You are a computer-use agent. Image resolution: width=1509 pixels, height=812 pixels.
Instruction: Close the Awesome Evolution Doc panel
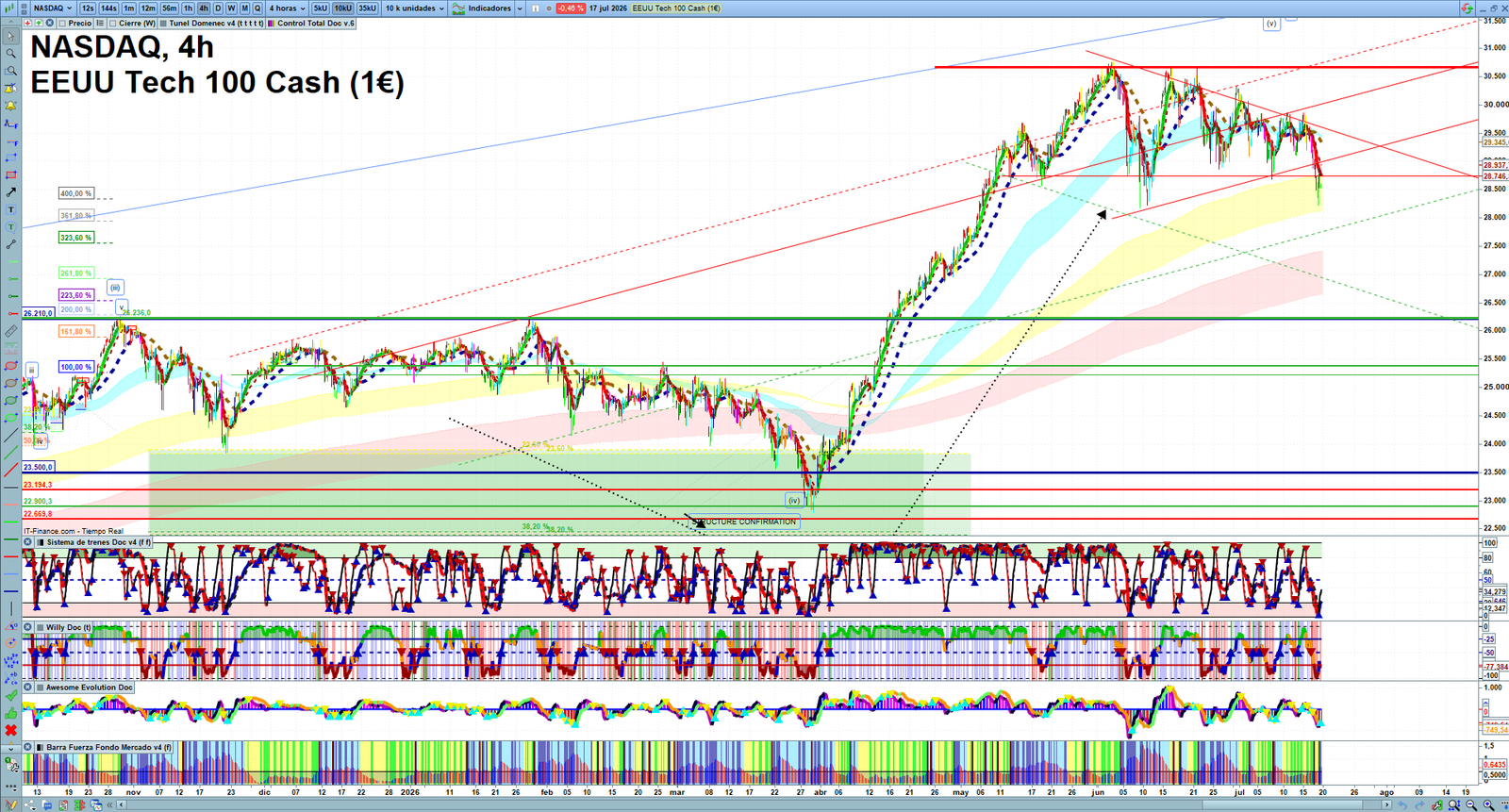point(28,688)
